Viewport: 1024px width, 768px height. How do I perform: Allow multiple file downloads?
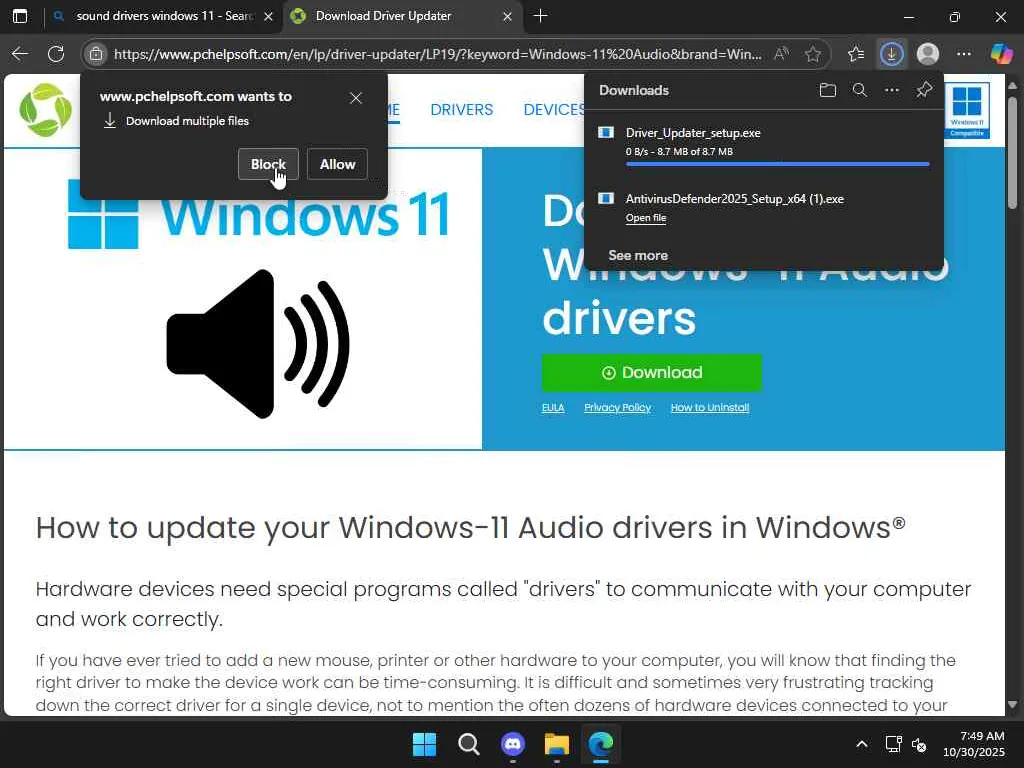click(x=337, y=164)
